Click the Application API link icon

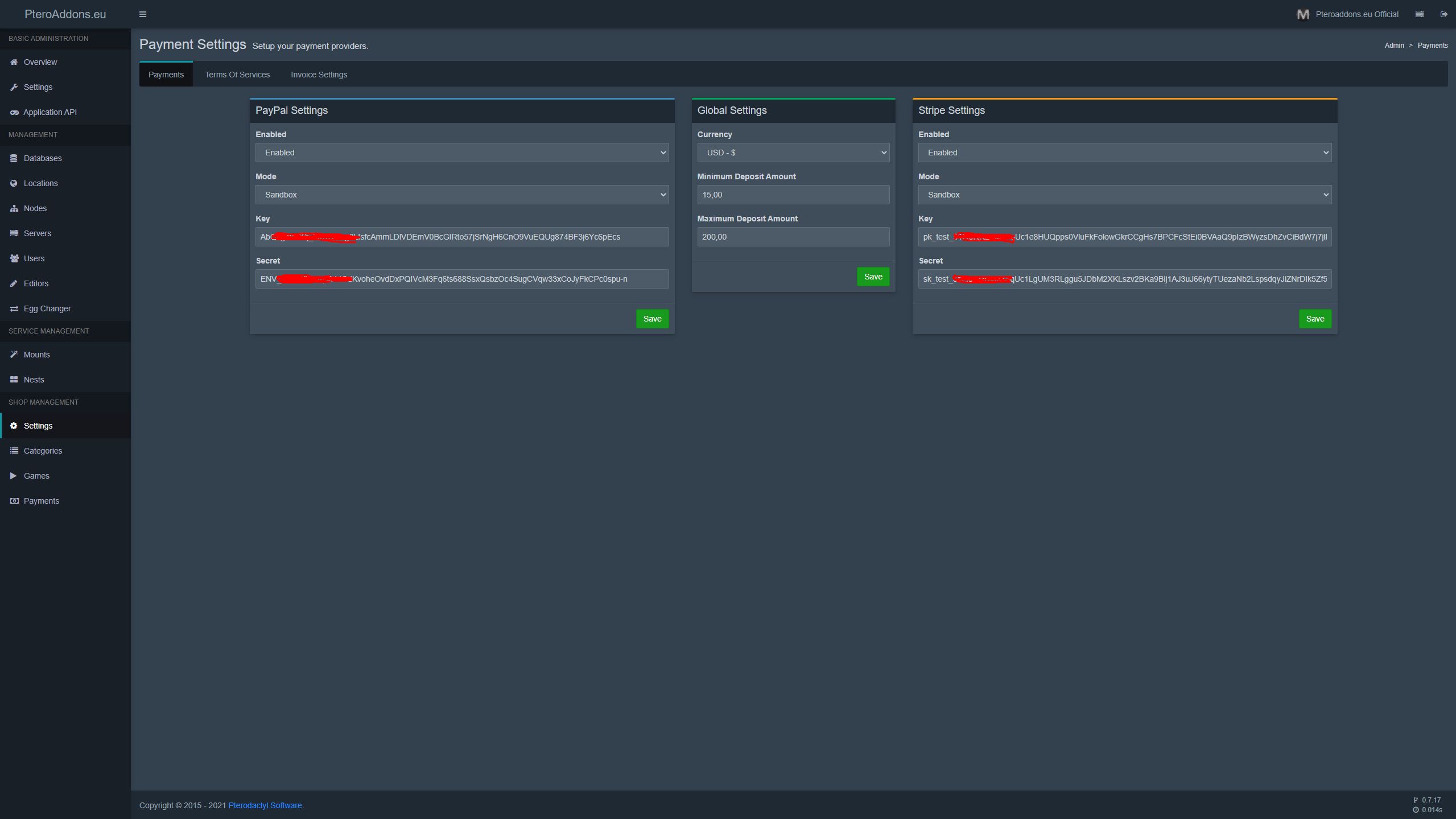(14, 112)
